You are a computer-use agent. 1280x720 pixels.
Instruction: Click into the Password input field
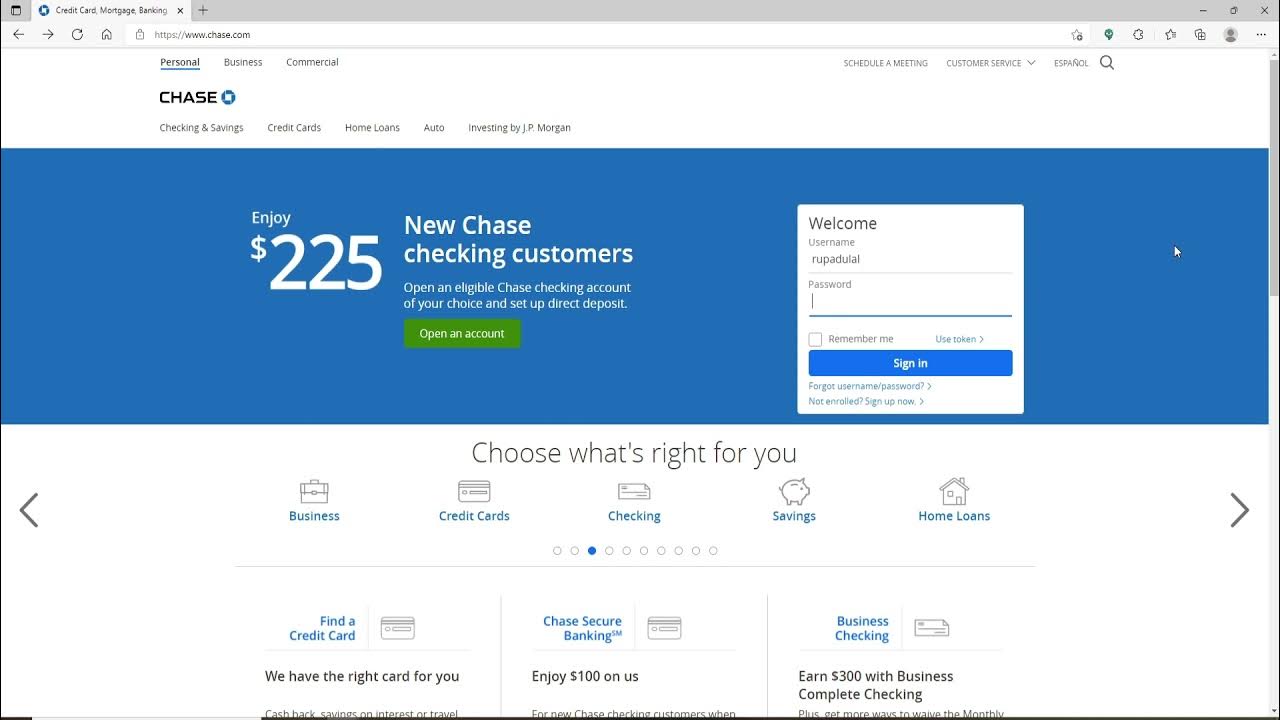click(x=910, y=301)
